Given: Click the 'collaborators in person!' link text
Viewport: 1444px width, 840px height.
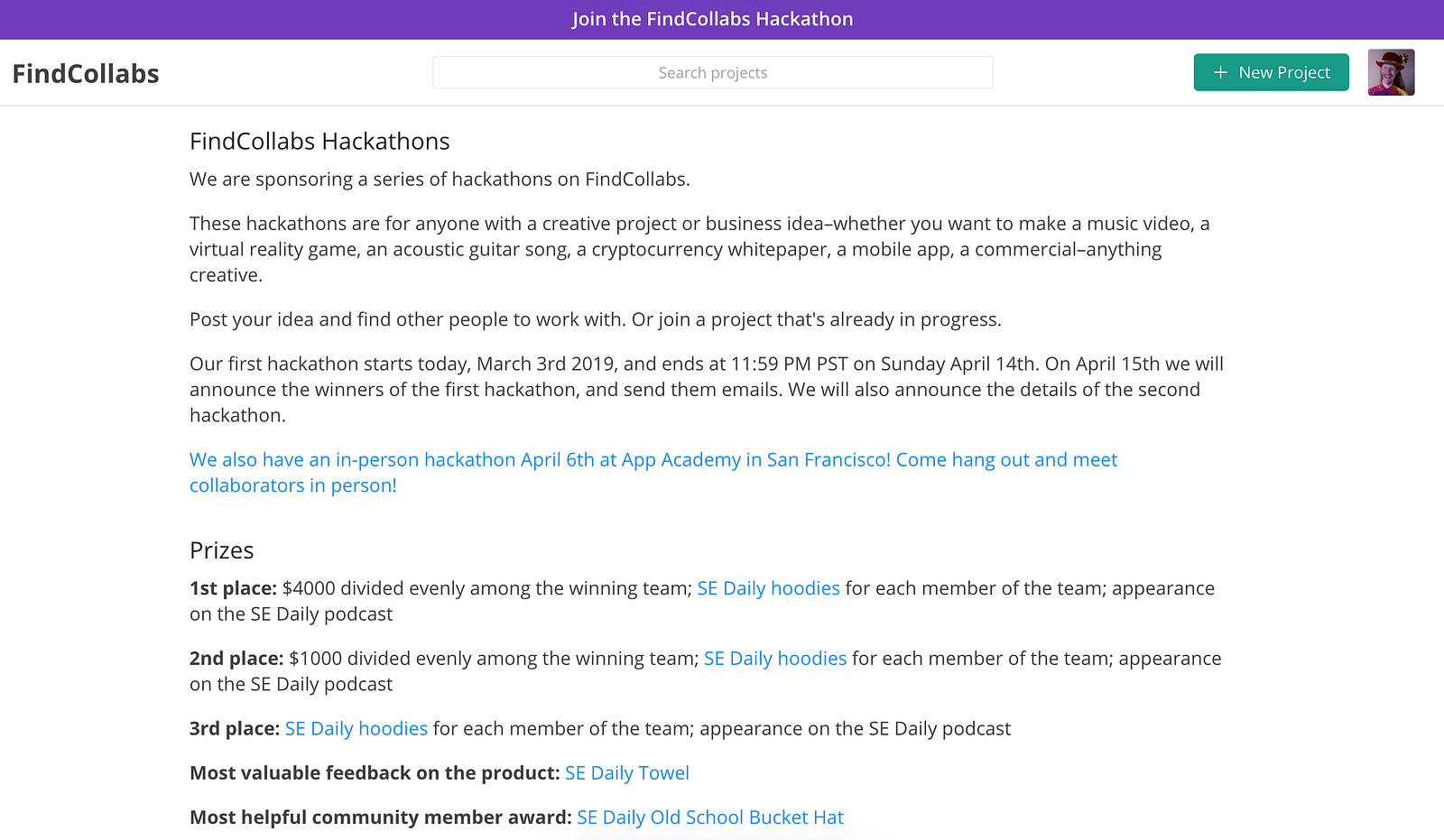Looking at the screenshot, I should click(x=293, y=485).
